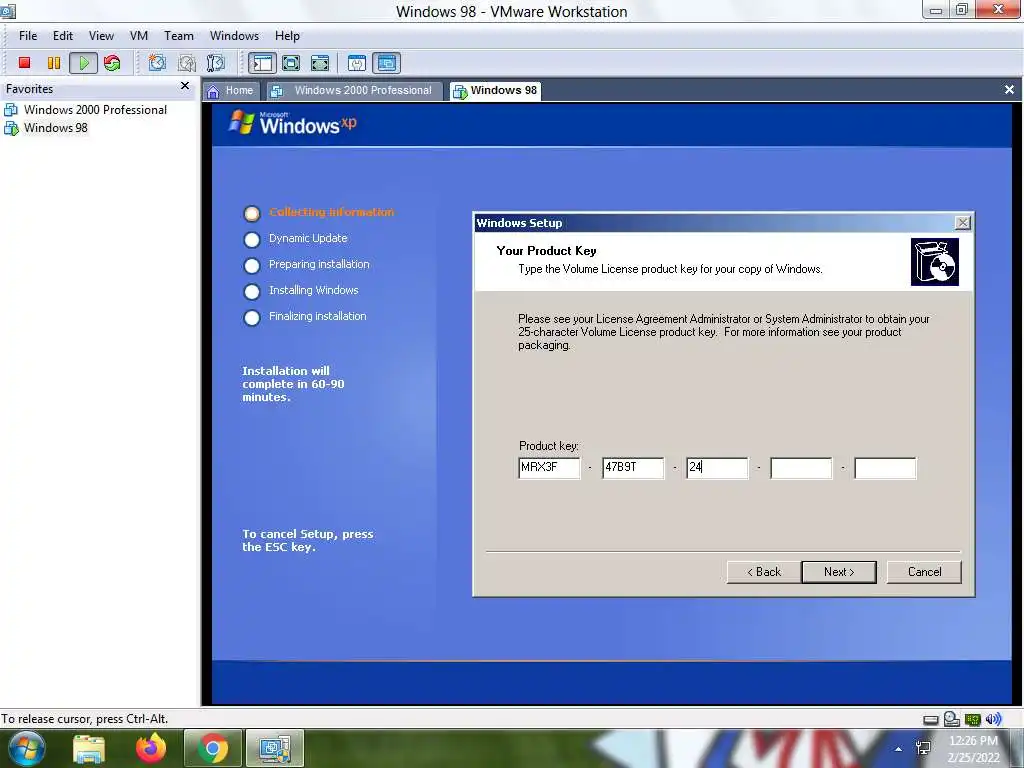Click the fifth empty product key field

tap(886, 468)
